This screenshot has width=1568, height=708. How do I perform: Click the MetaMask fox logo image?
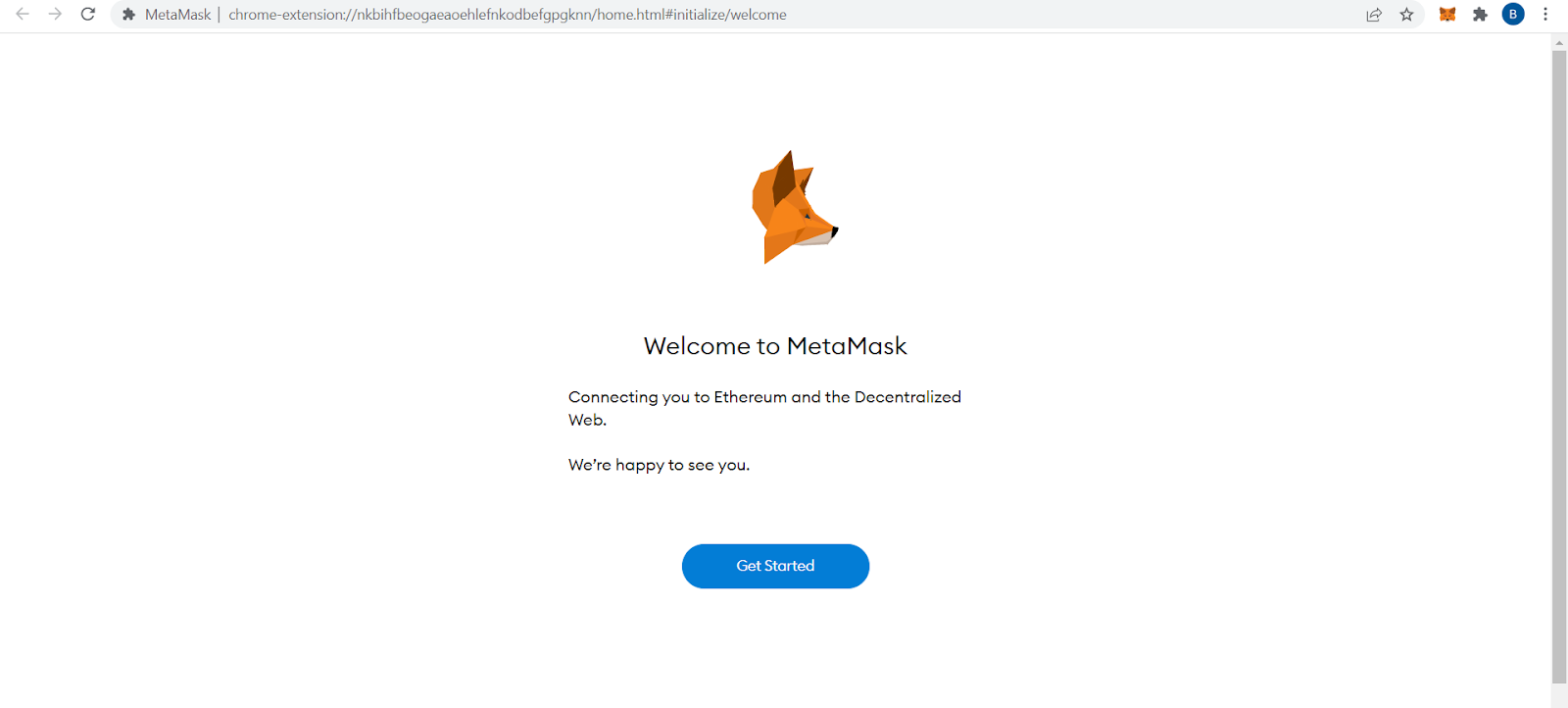tap(794, 207)
